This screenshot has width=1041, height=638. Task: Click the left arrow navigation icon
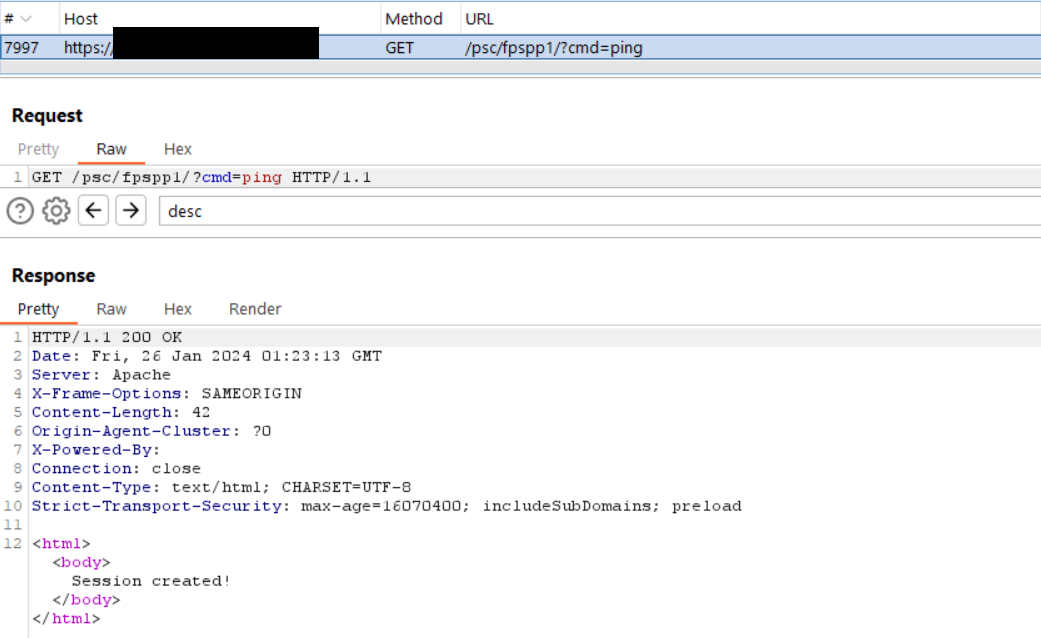[93, 210]
